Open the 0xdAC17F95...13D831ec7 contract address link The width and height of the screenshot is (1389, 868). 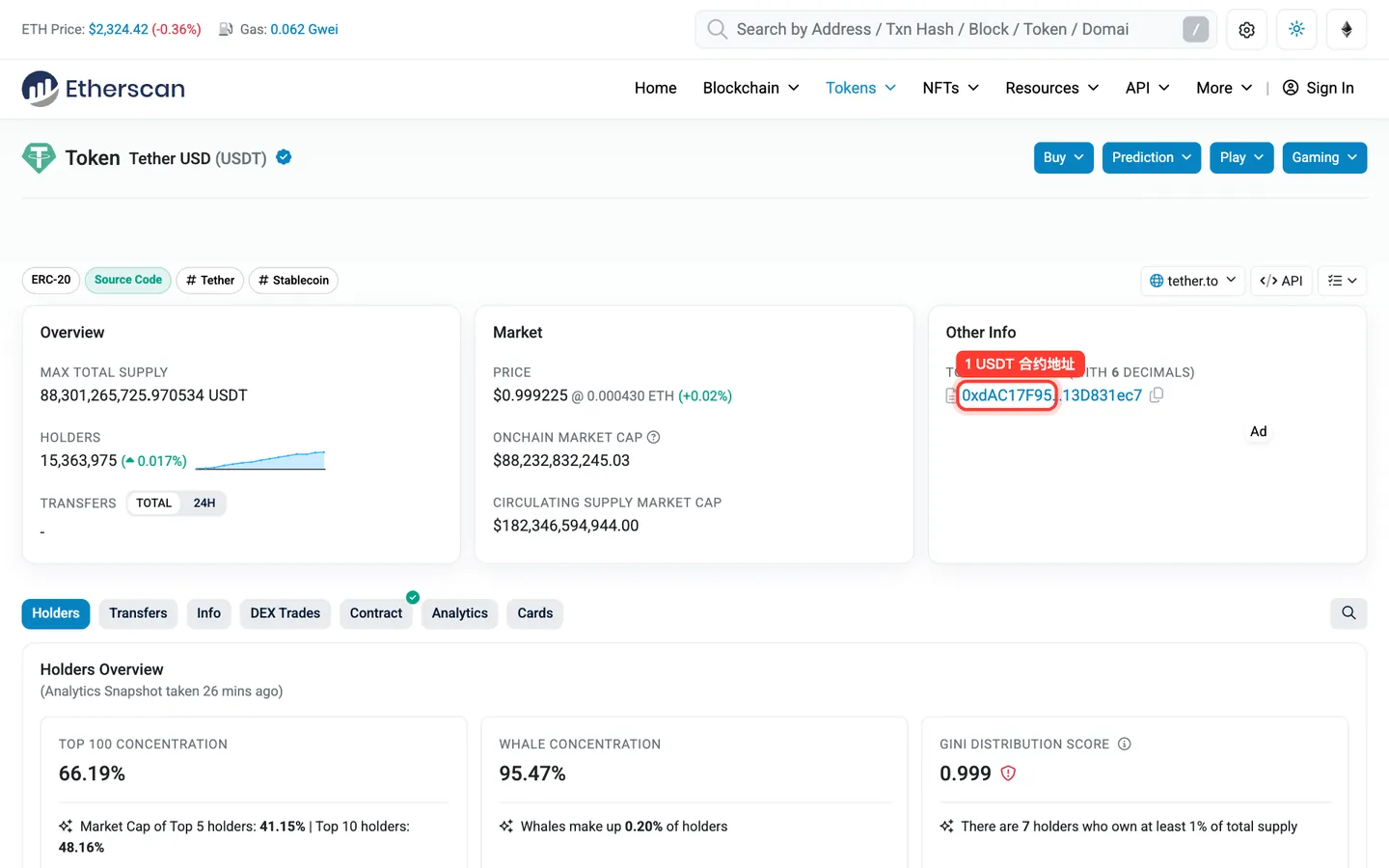point(1051,395)
